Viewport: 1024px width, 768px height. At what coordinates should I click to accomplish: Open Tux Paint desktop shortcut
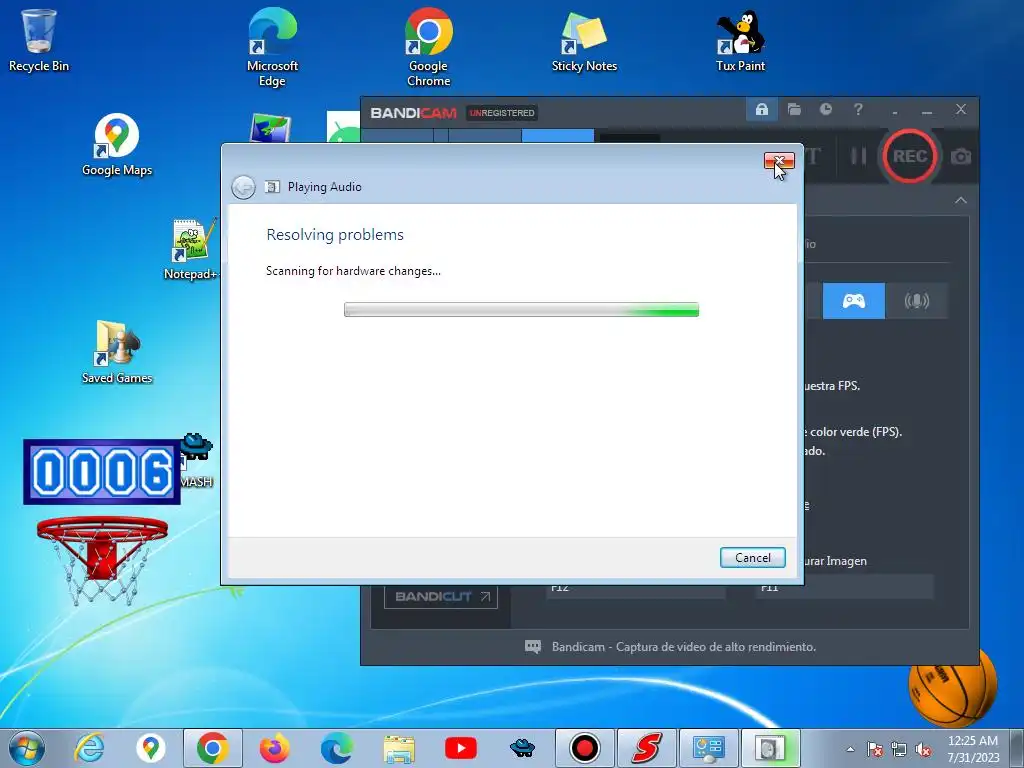tap(740, 40)
